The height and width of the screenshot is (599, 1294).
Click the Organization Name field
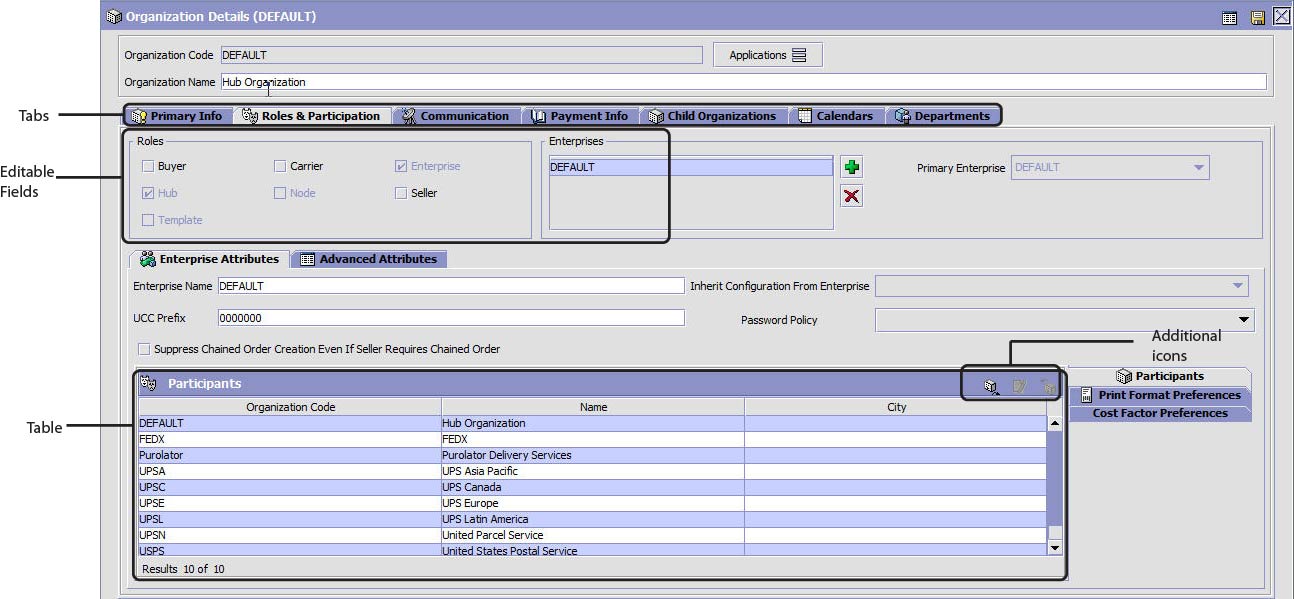pos(743,82)
